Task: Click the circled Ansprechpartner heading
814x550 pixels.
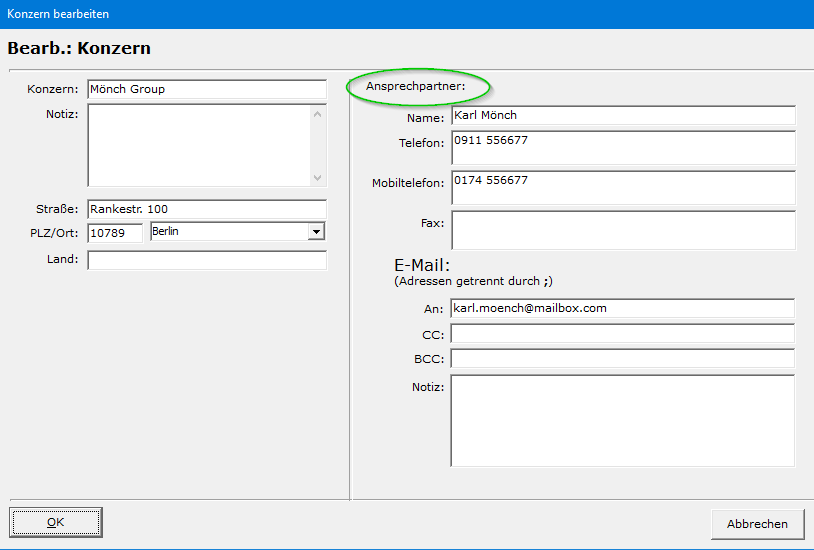Action: click(419, 87)
